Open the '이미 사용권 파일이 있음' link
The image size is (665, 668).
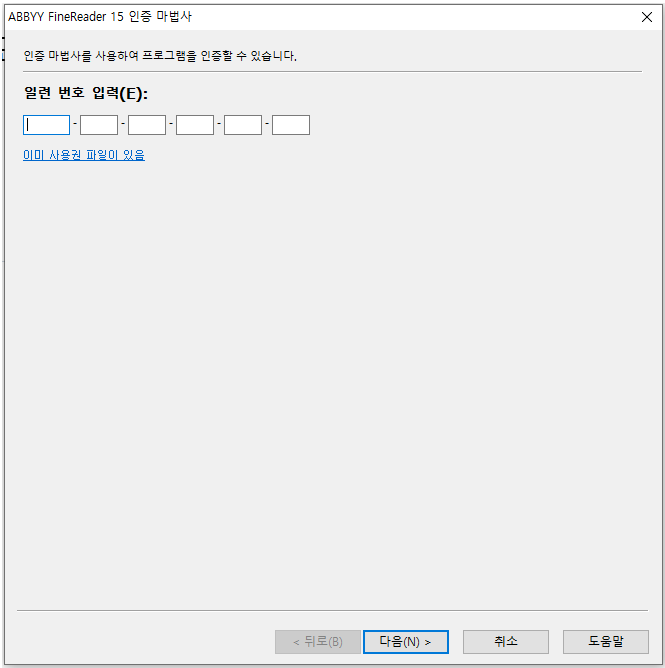click(84, 155)
